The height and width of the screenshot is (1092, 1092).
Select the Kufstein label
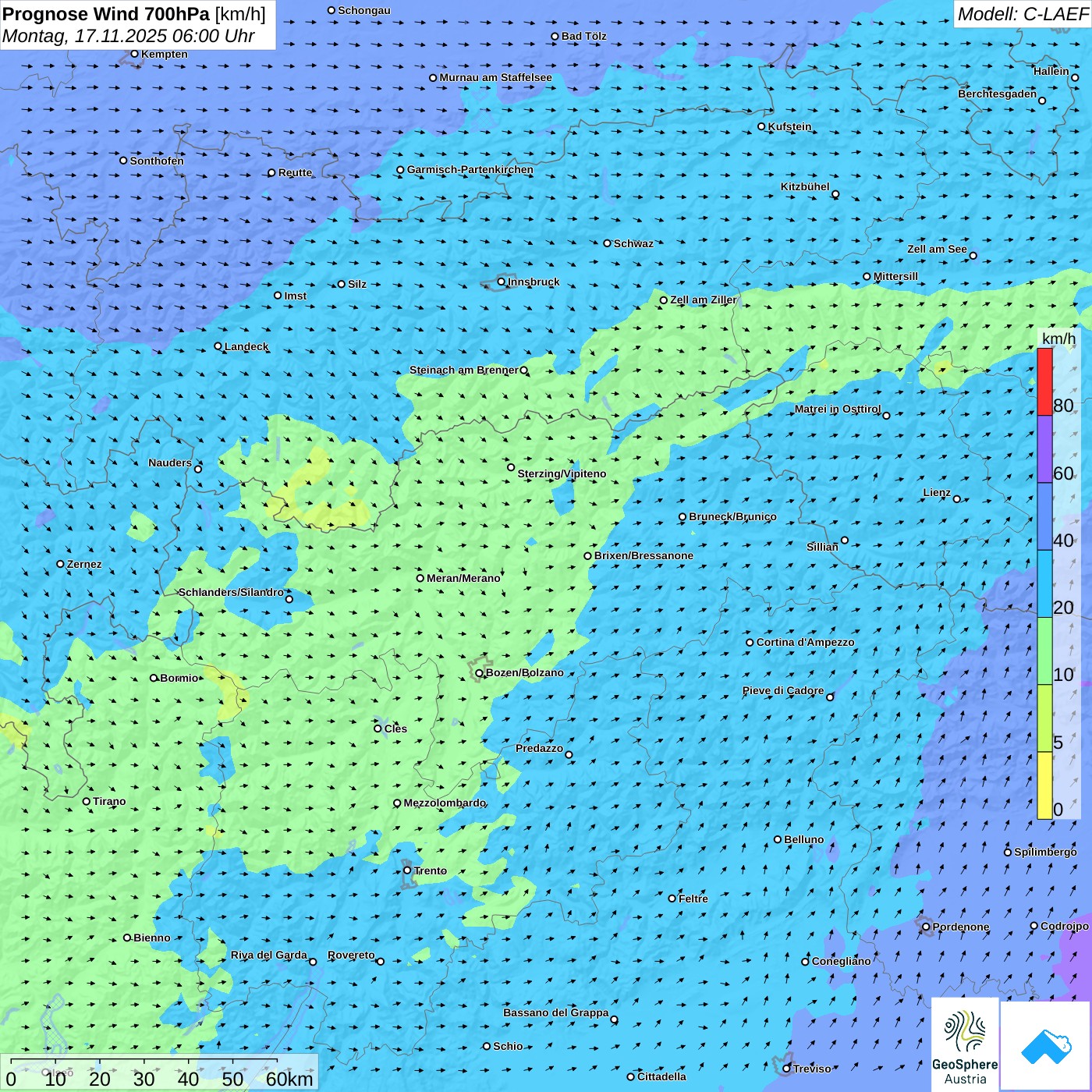pos(789,126)
